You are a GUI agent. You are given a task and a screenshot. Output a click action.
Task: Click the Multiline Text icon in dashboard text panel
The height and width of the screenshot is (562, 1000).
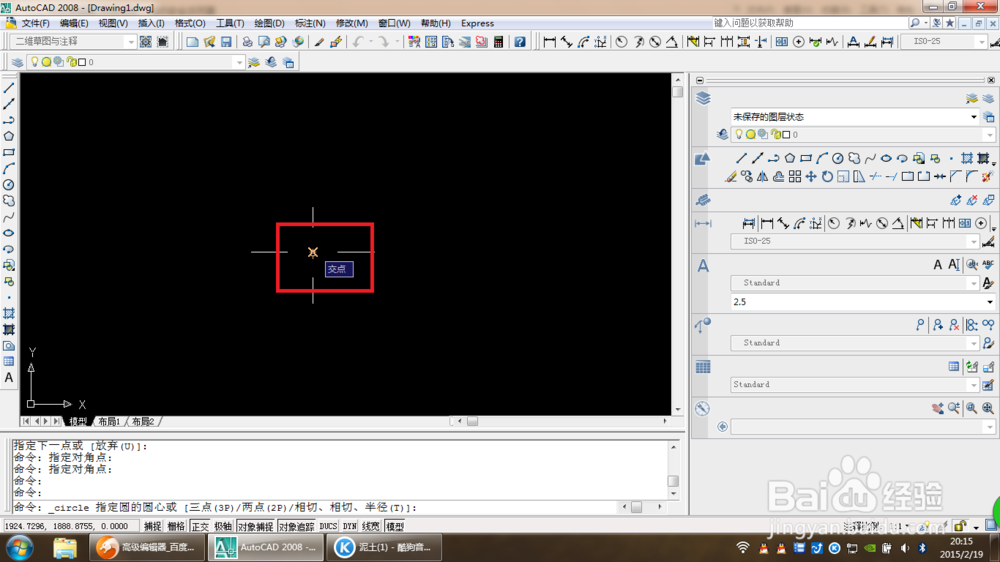pos(938,265)
